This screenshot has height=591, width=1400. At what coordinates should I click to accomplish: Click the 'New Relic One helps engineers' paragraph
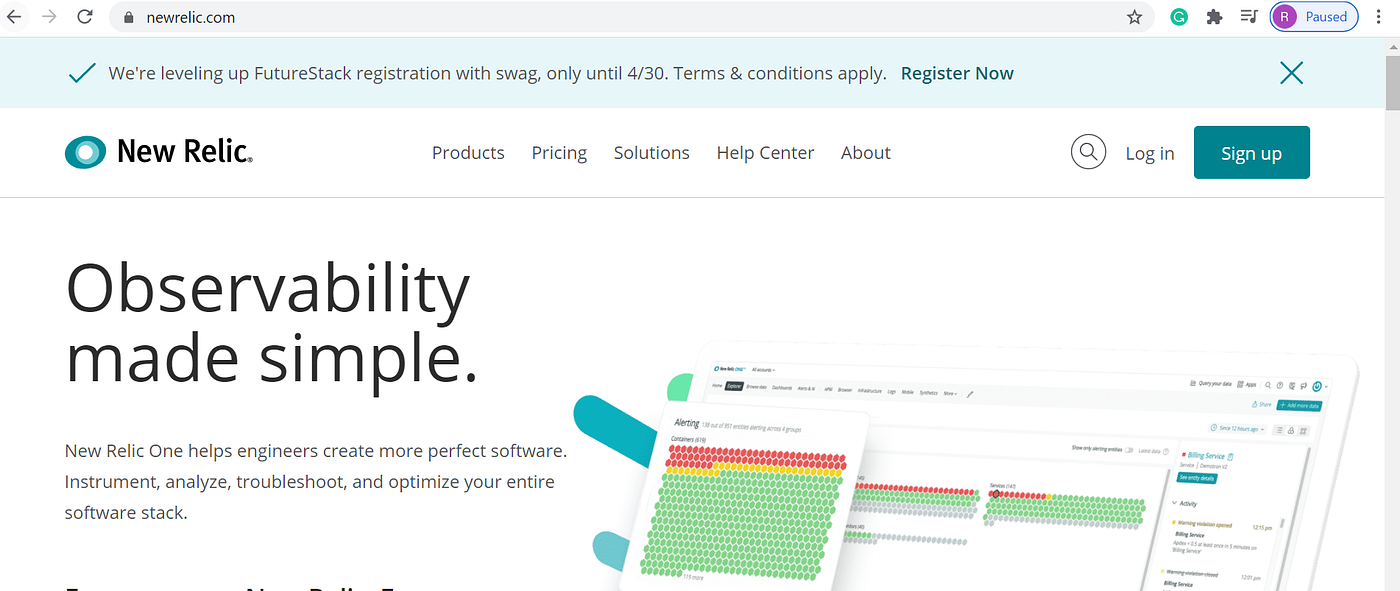(x=316, y=482)
